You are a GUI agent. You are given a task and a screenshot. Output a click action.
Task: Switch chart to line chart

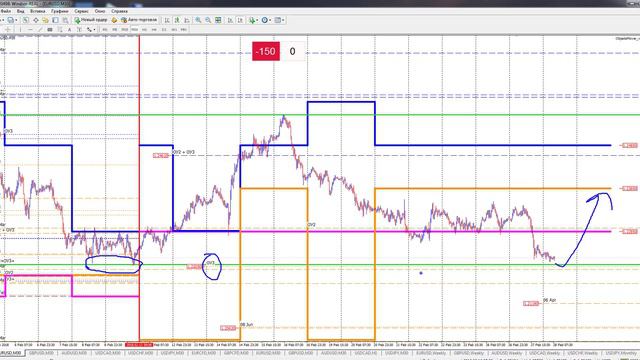tap(187, 20)
